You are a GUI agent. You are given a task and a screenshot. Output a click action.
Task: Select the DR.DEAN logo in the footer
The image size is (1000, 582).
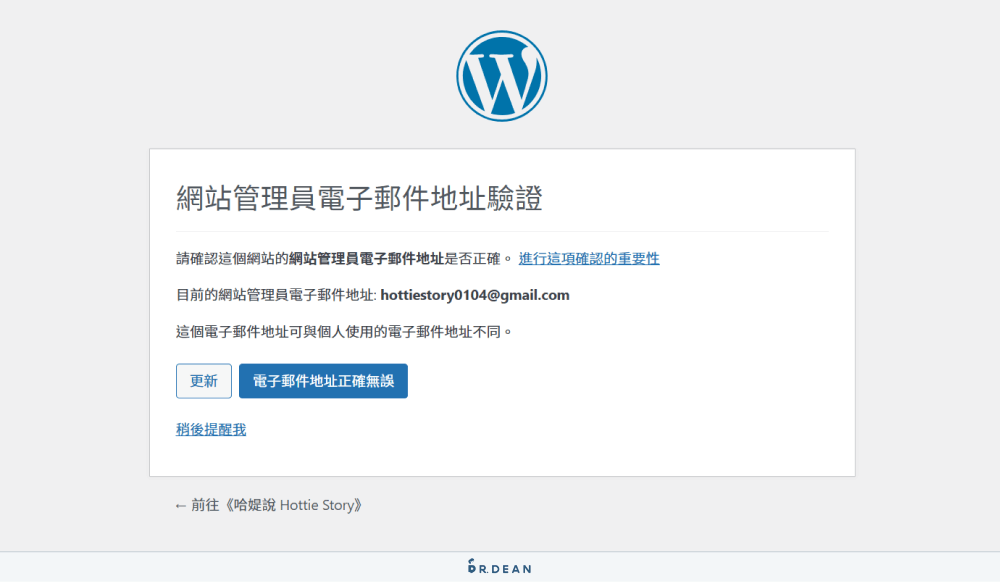[x=500, y=566]
